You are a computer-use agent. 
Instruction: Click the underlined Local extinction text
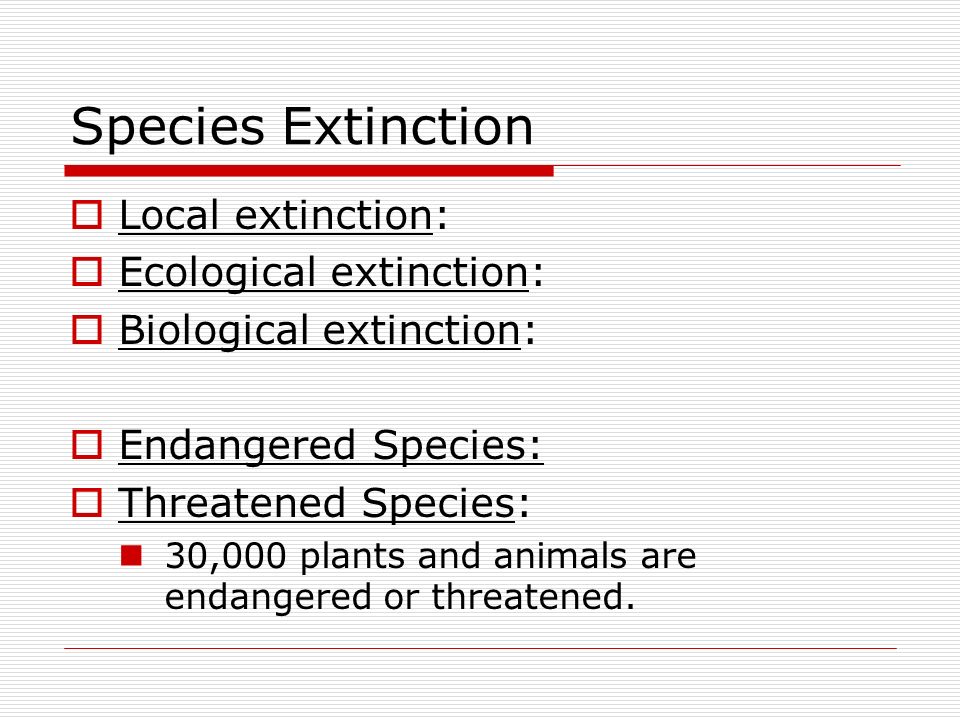click(276, 216)
